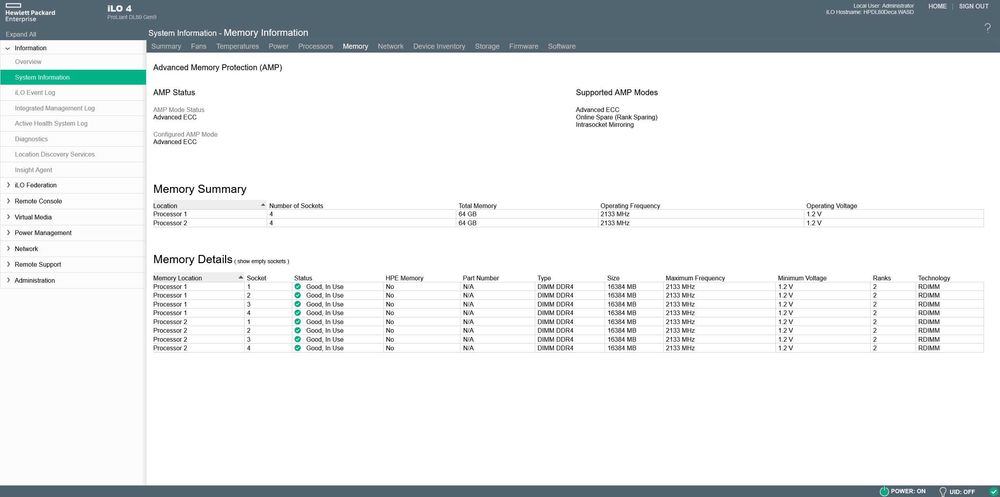This screenshot has height=497, width=1000.
Task: Select the Memory tab
Action: (x=355, y=47)
